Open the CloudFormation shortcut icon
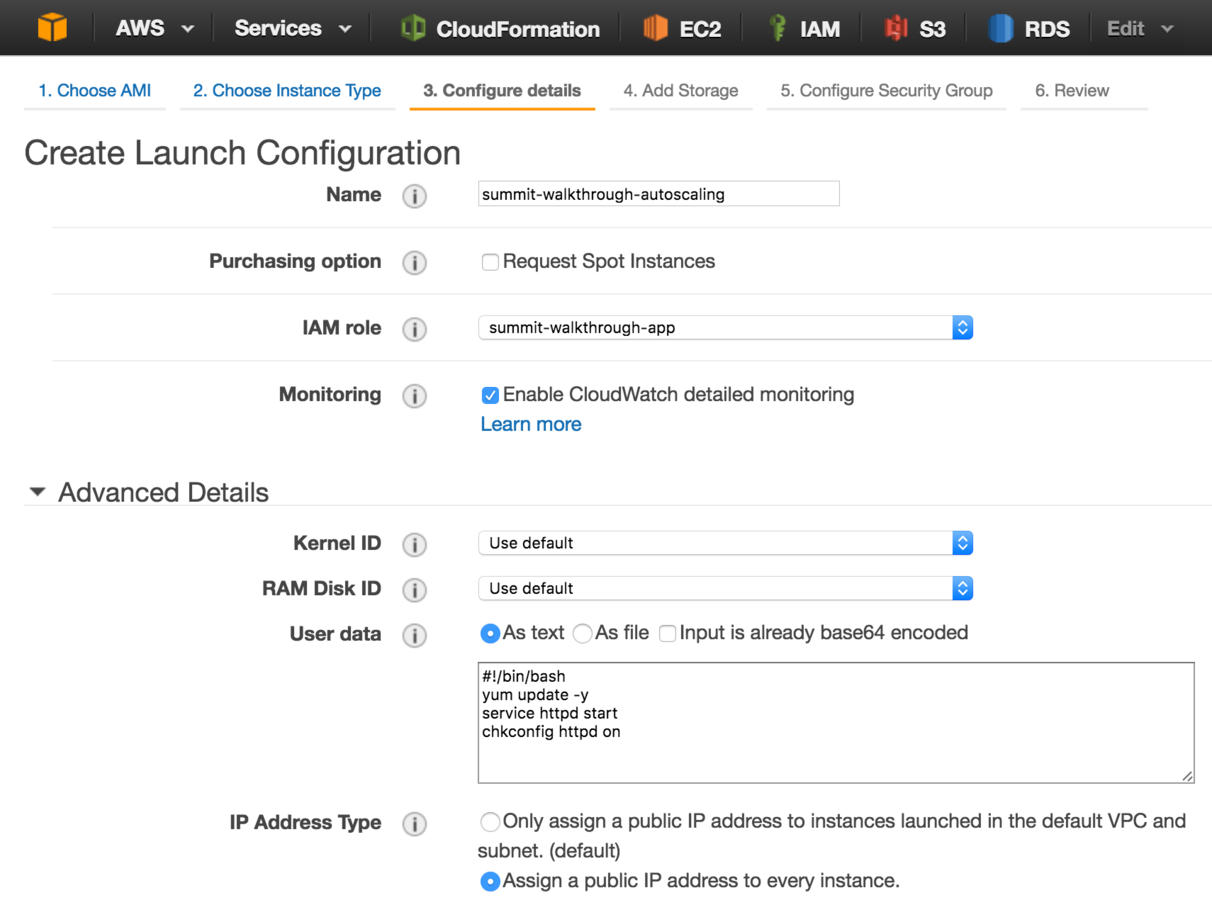This screenshot has height=900, width=1212. 412,28
